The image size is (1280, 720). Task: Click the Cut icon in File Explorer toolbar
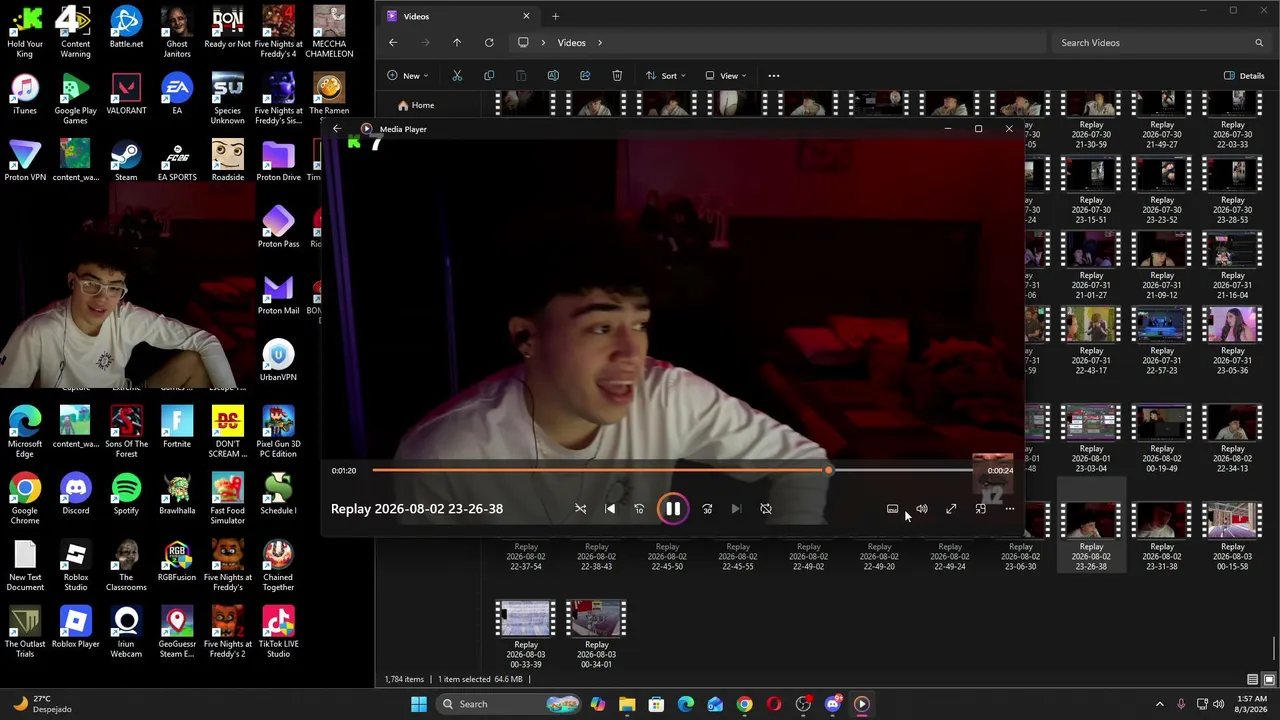pos(457,76)
